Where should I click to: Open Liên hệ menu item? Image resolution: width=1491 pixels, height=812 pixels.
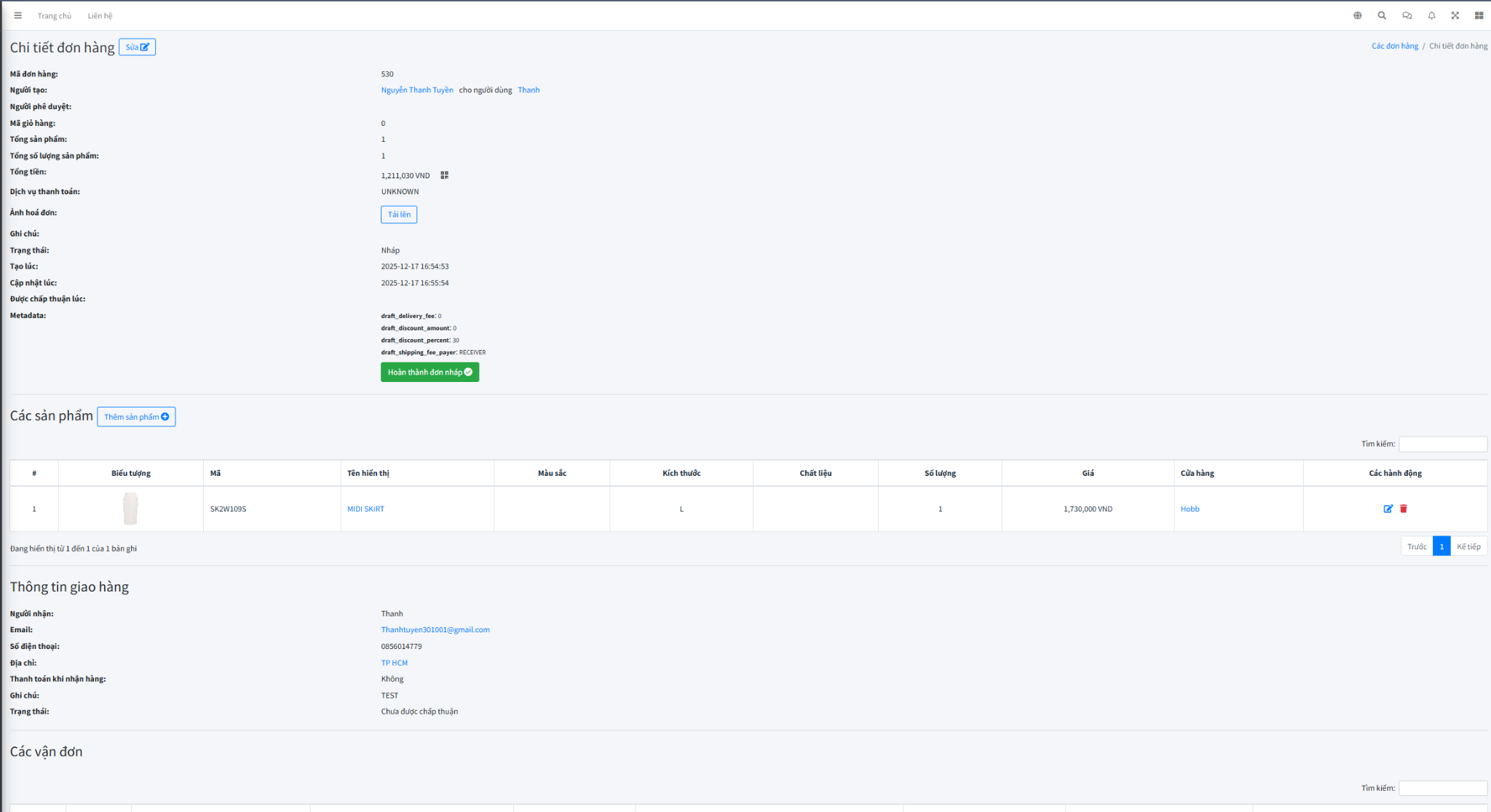tap(100, 16)
